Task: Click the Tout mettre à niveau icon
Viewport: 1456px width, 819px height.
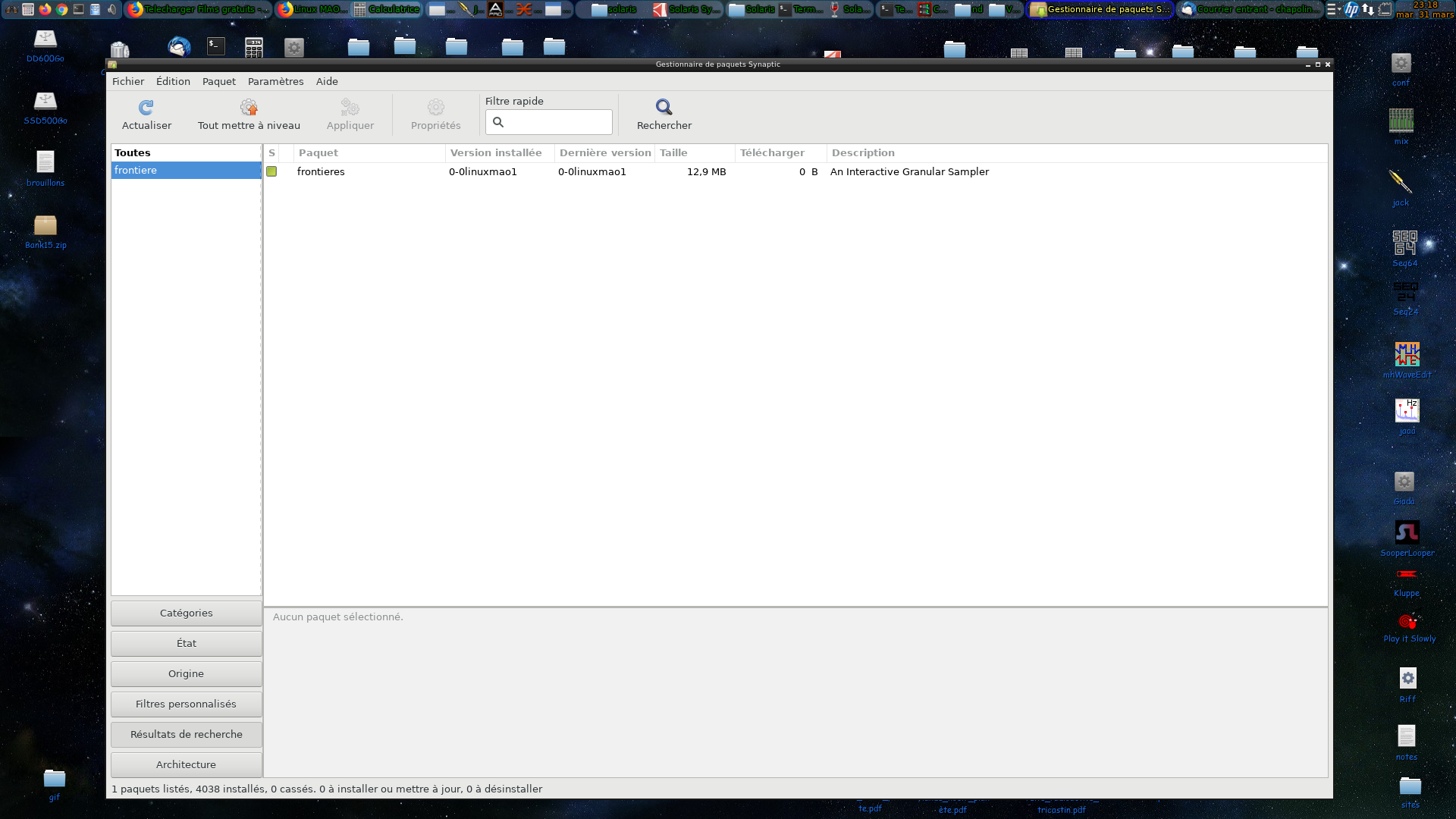Action: tap(249, 108)
